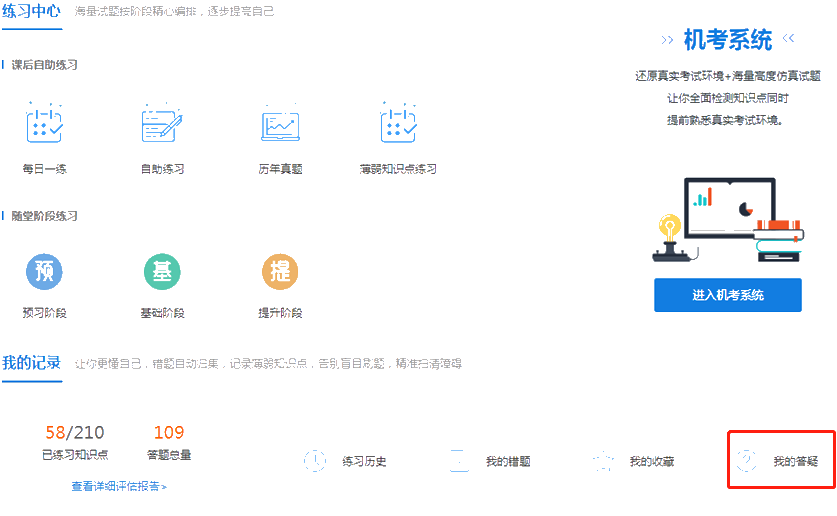Click the computer and books illustration
This screenshot has width=837, height=516.
click(x=728, y=220)
